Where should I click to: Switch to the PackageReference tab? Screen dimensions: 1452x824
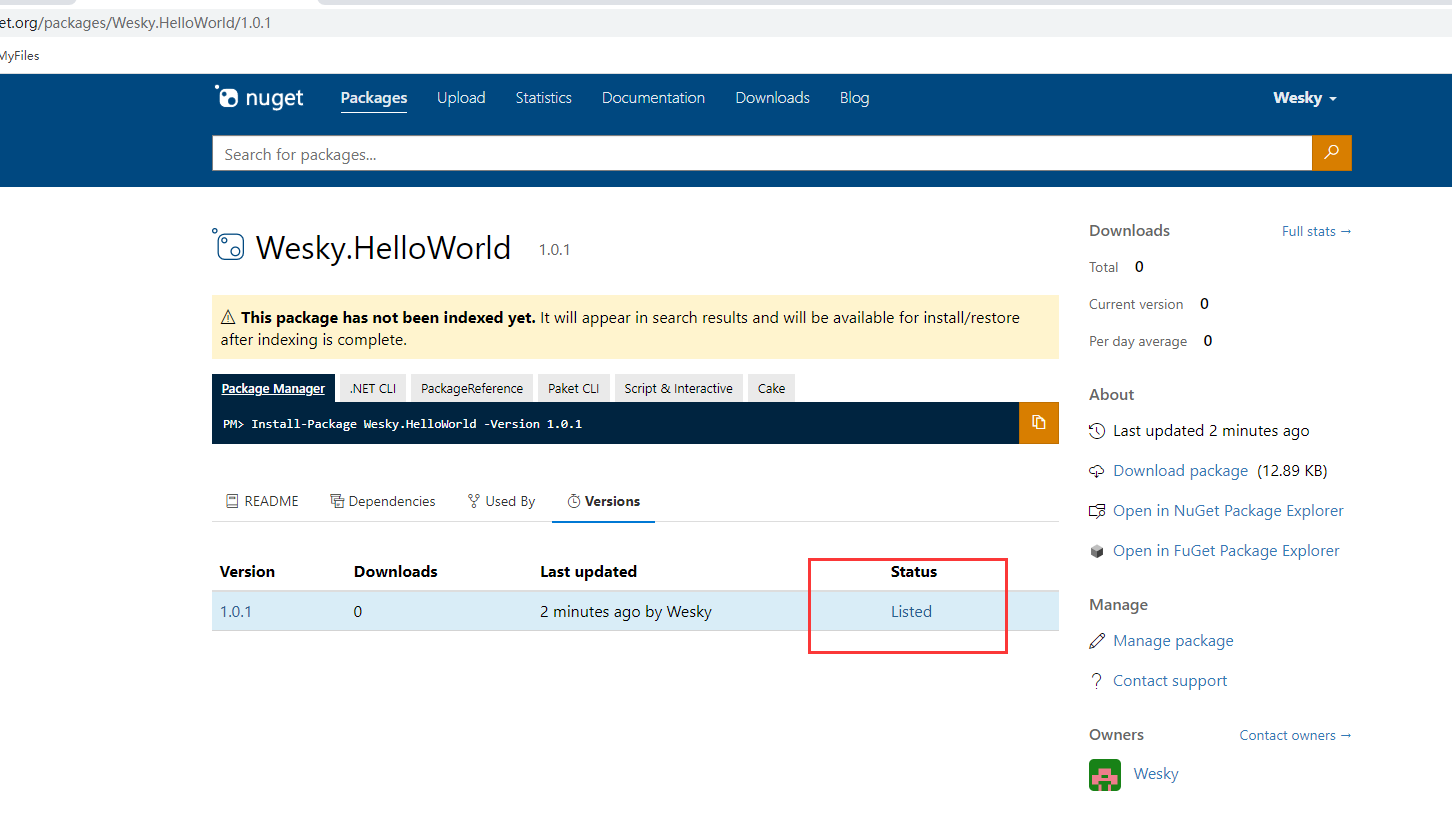pos(472,388)
